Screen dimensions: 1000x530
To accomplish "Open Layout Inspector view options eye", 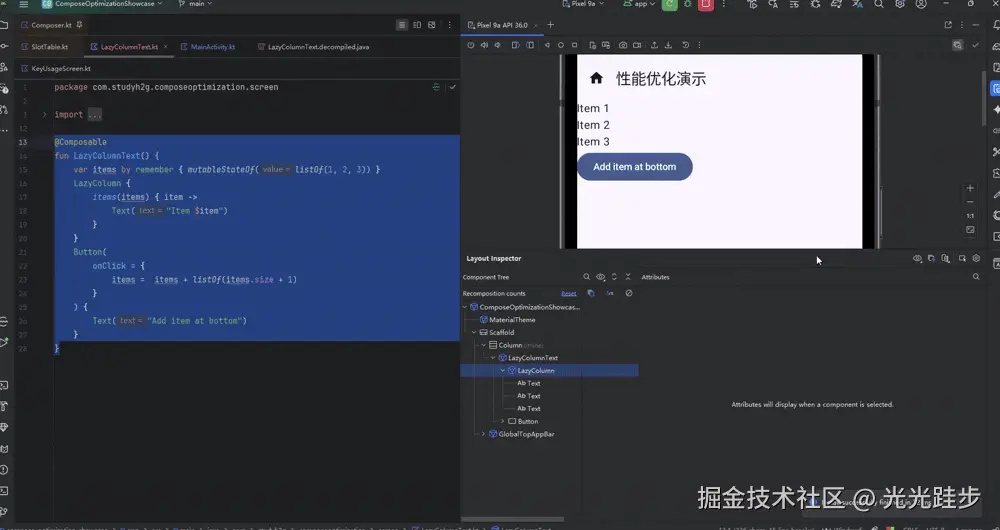I will [917, 258].
